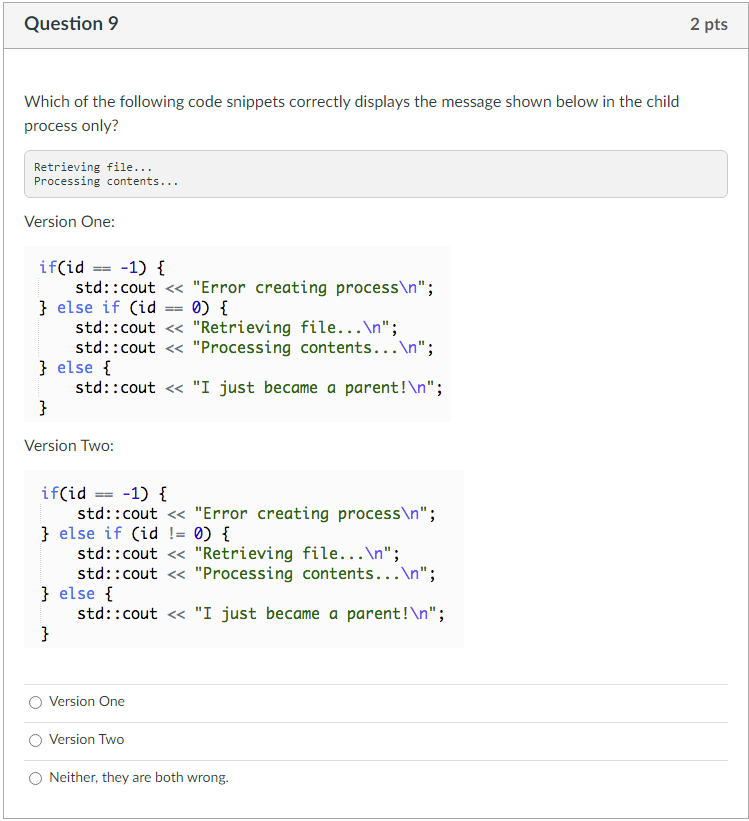Choose 'Neither, they are both wrong' answer
The height and width of the screenshot is (821, 749).
(36, 778)
